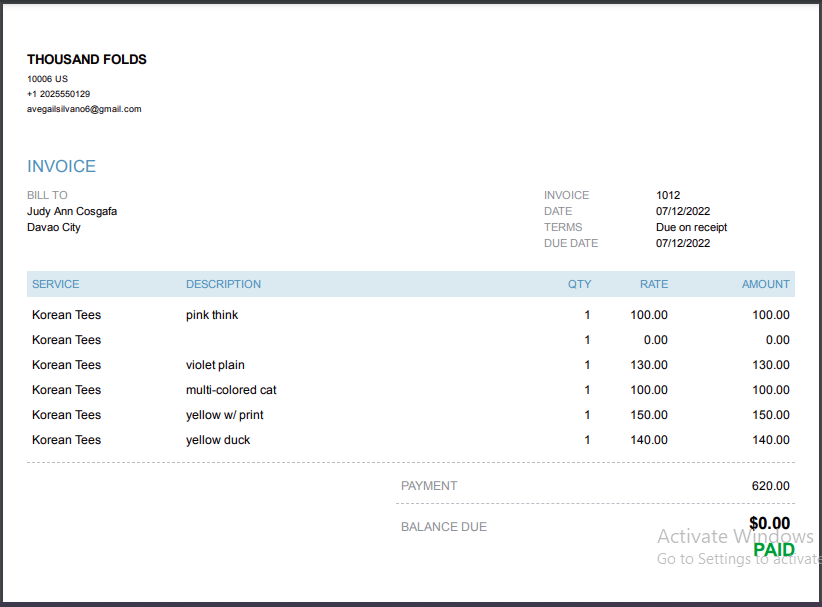Select the pink think description
The image size is (822, 607).
coord(212,315)
